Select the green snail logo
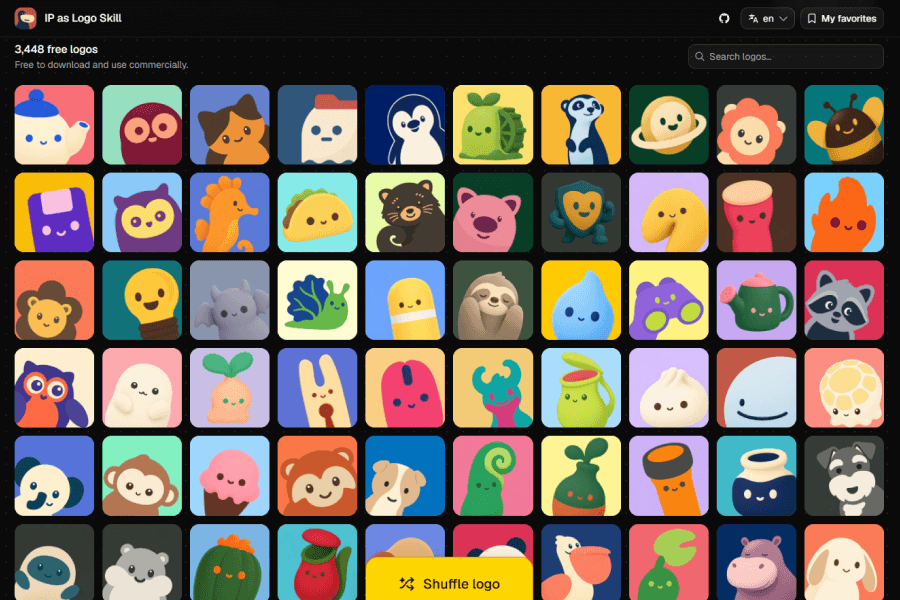Image resolution: width=900 pixels, height=600 pixels. coord(317,300)
